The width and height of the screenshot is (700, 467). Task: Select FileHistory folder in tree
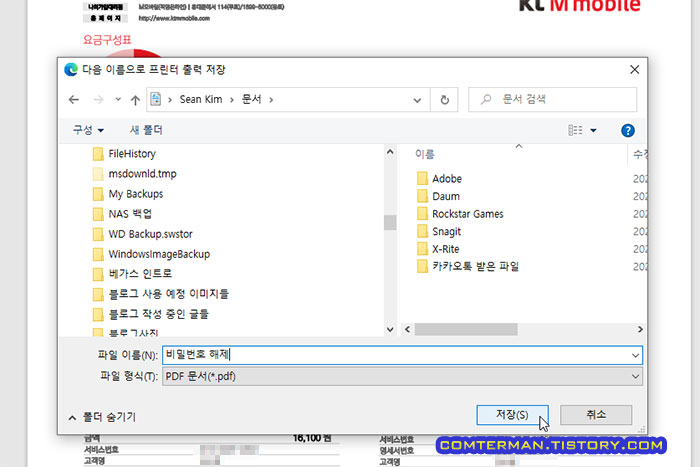coord(132,154)
